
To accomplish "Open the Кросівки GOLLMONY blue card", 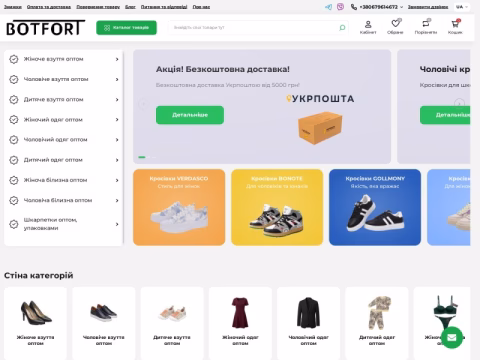I will pos(375,207).
